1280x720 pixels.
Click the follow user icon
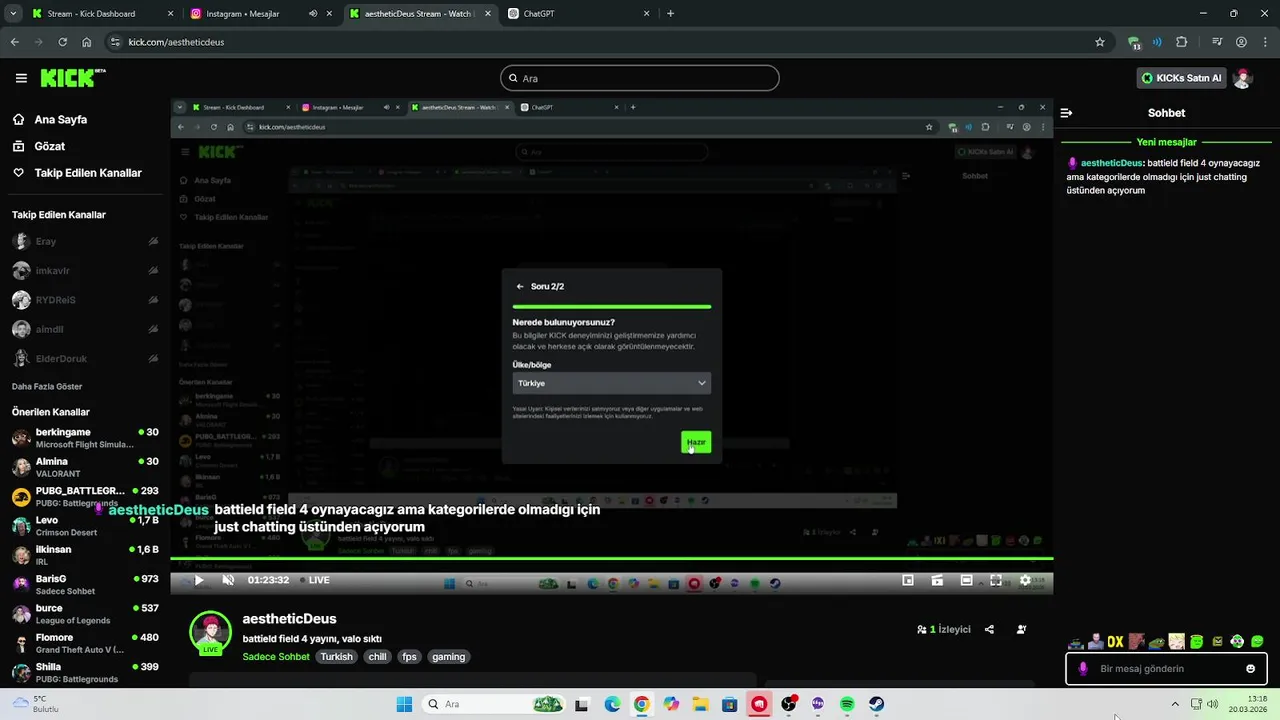[x=1021, y=630]
